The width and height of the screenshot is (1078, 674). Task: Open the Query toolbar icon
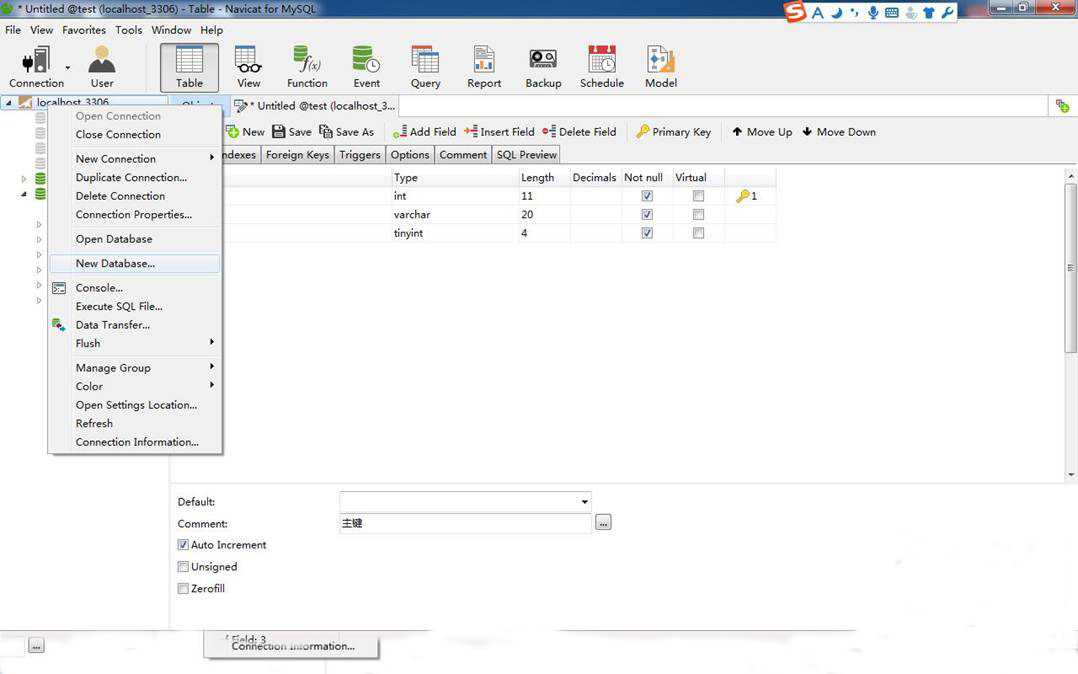click(425, 67)
